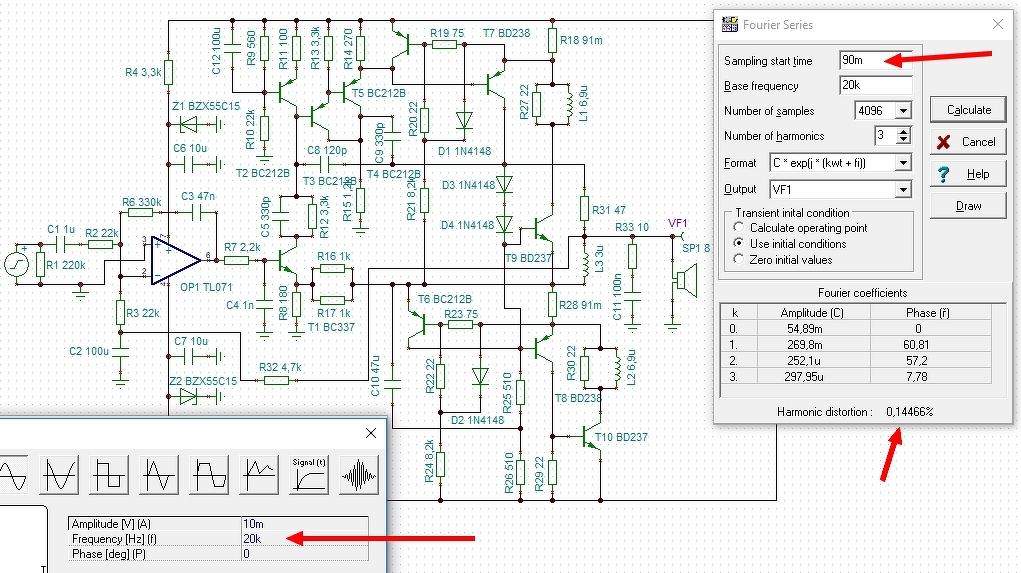Click the Number of harmonics field
The image size is (1021, 573).
pos(886,135)
